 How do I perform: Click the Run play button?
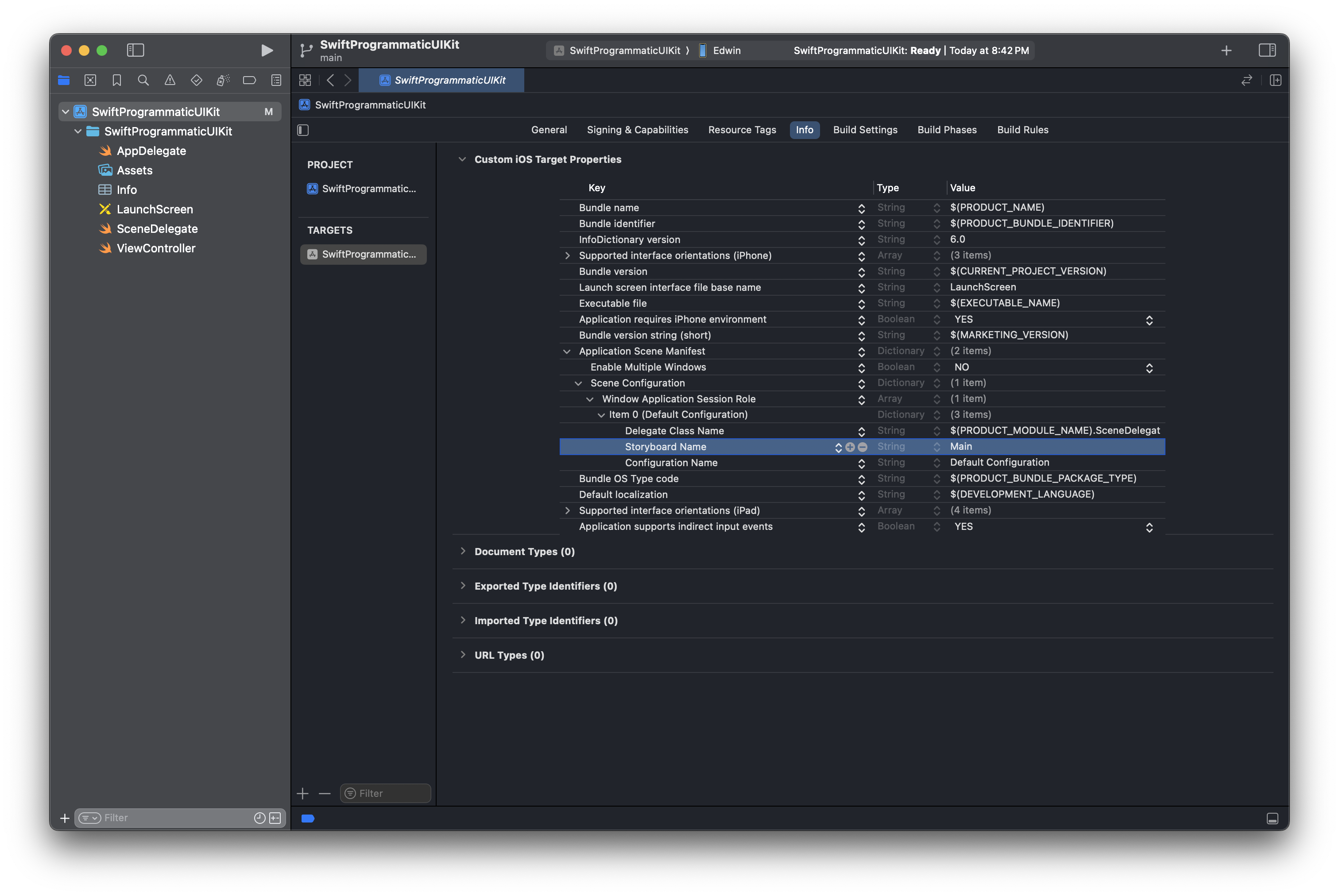(266, 50)
